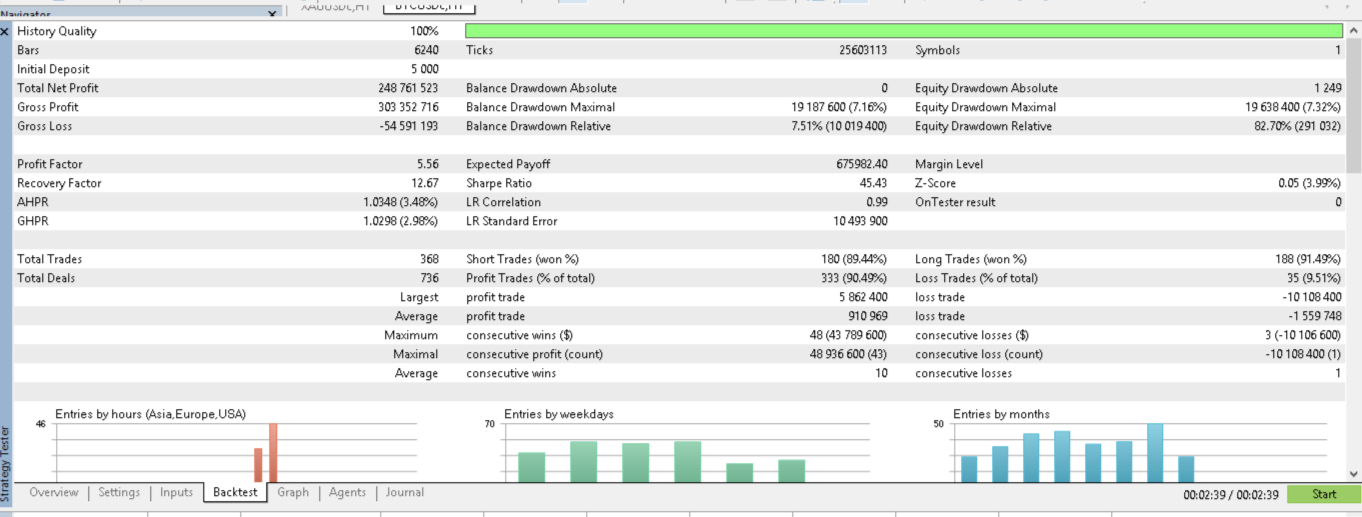Close the Strategy Tester panel
Viewport: 1362px width, 517px height.
pos(5,32)
